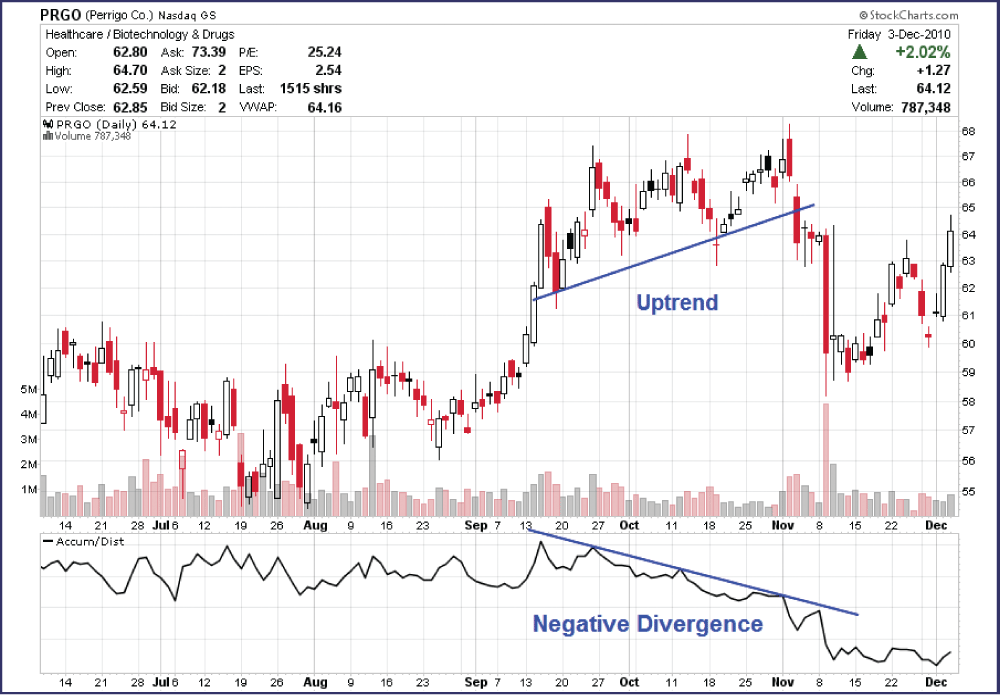
Task: Click the copyright symbol before StockCharts.com
Action: (863, 16)
